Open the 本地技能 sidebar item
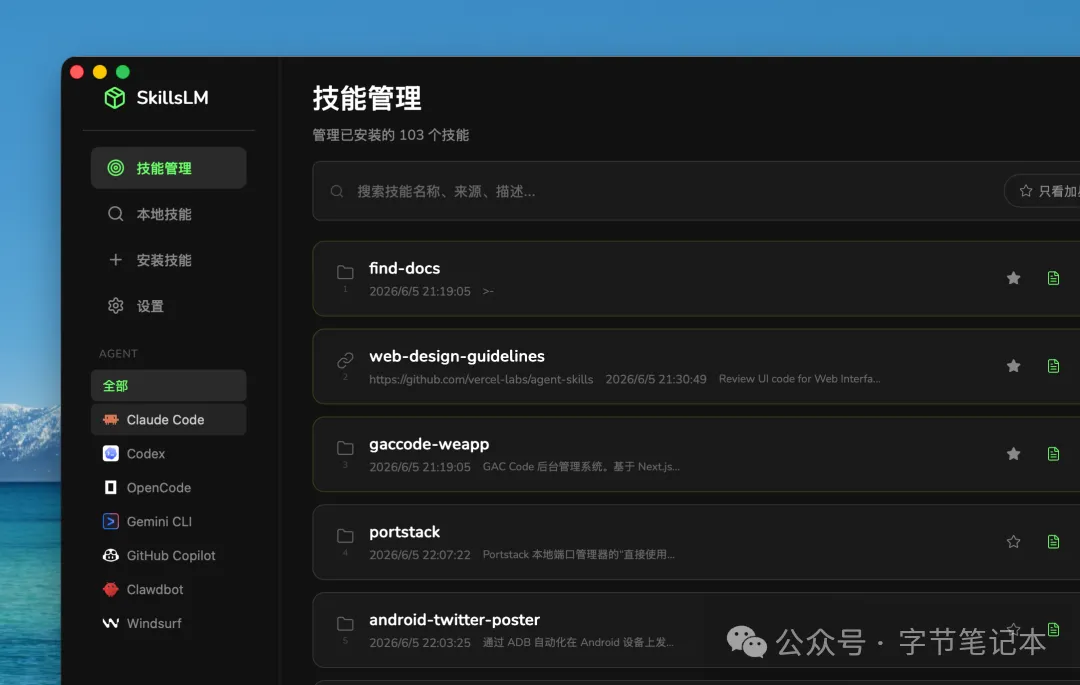This screenshot has height=685, width=1080. click(x=168, y=214)
